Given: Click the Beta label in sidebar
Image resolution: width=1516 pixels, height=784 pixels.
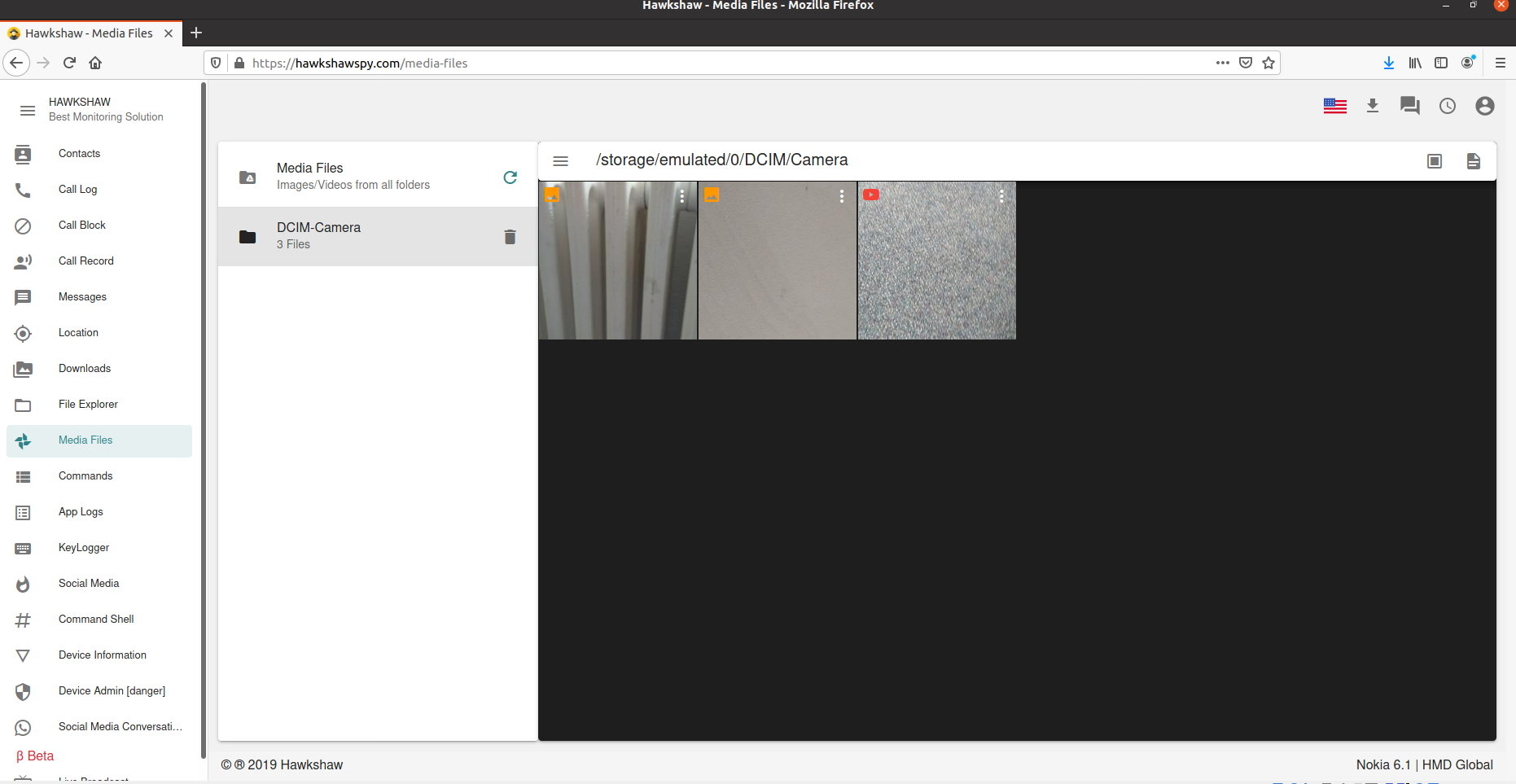Looking at the screenshot, I should click(x=35, y=756).
